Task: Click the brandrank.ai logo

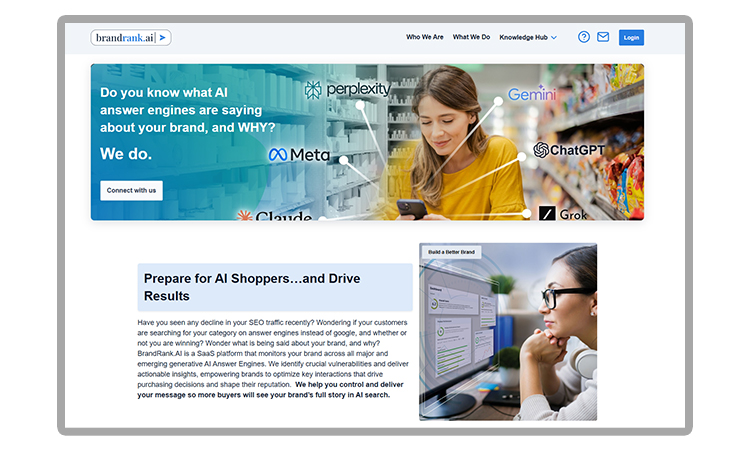Action: 131,38
